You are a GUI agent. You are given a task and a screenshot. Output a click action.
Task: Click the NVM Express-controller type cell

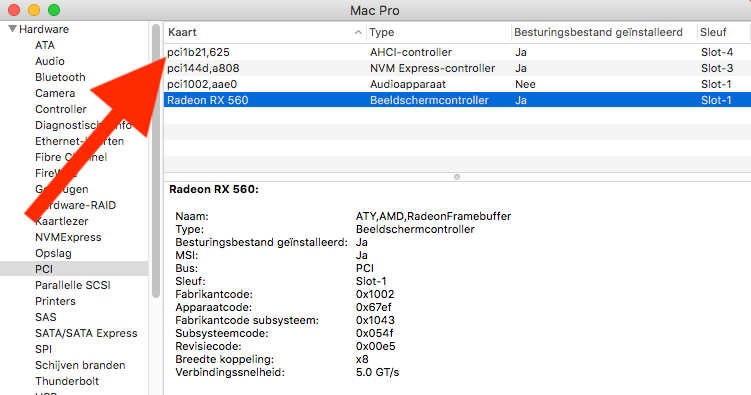point(432,68)
